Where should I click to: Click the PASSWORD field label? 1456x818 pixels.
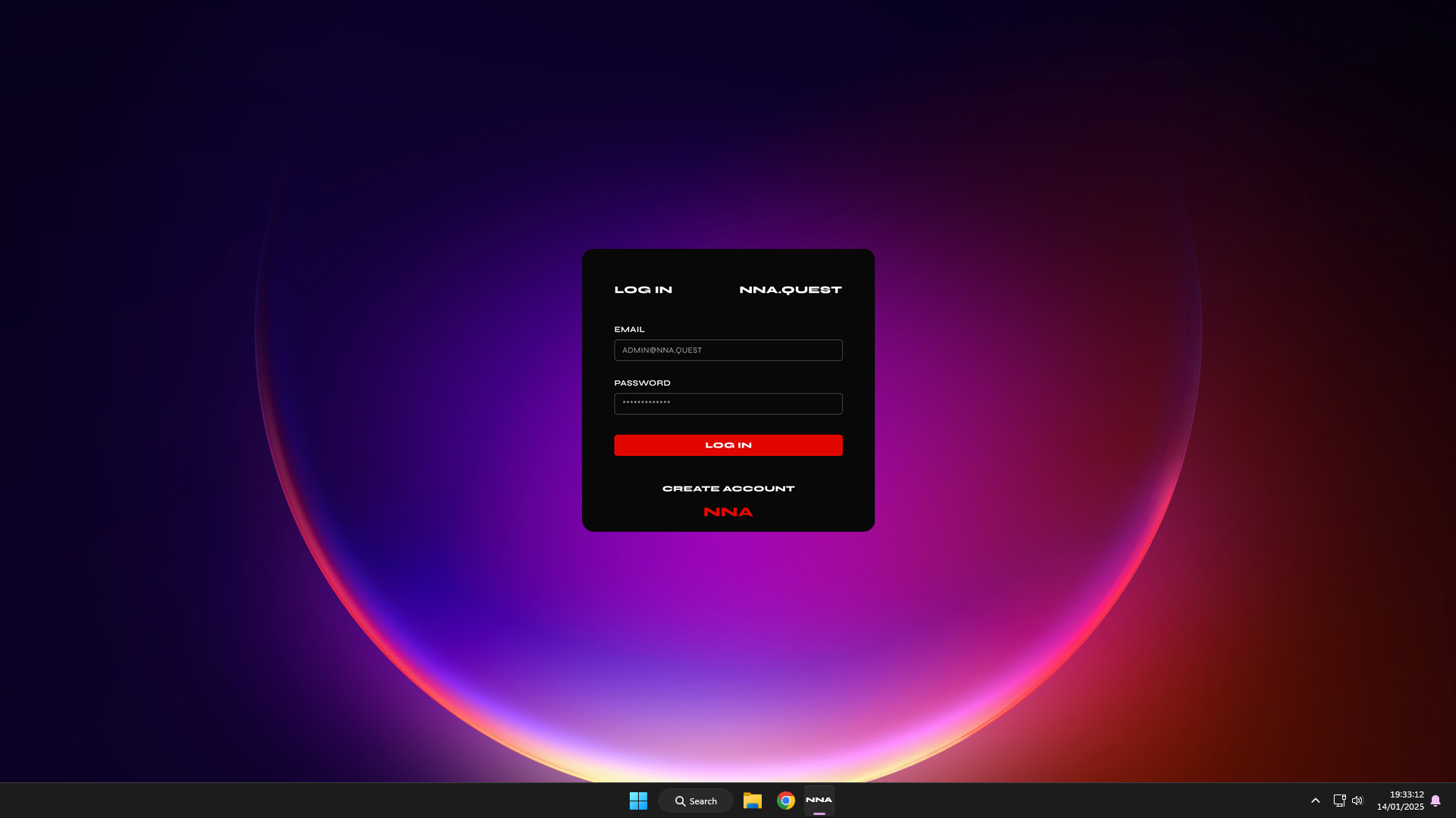click(x=642, y=383)
